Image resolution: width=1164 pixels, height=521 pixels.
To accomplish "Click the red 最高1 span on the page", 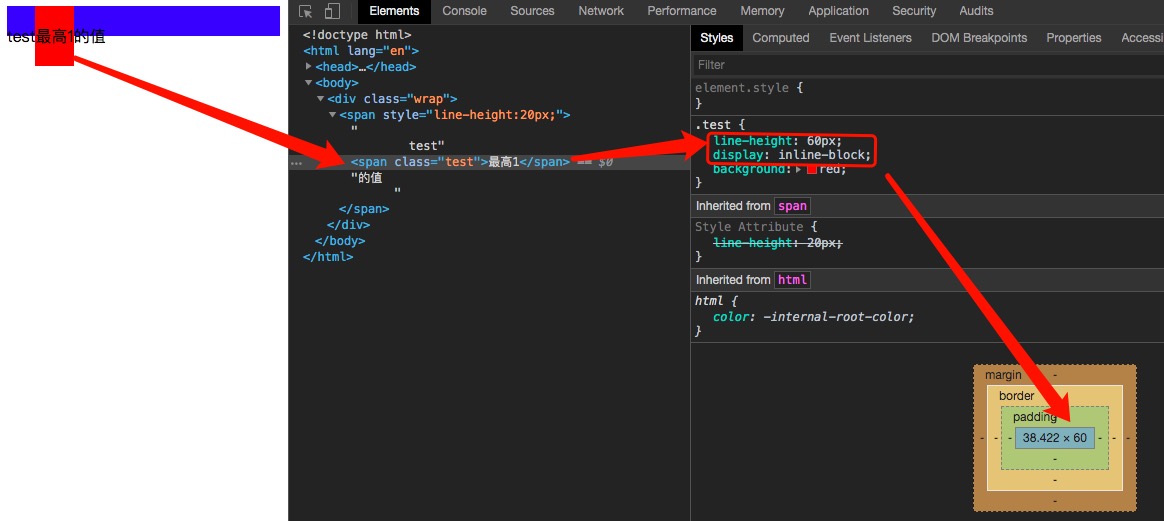I will pos(54,36).
